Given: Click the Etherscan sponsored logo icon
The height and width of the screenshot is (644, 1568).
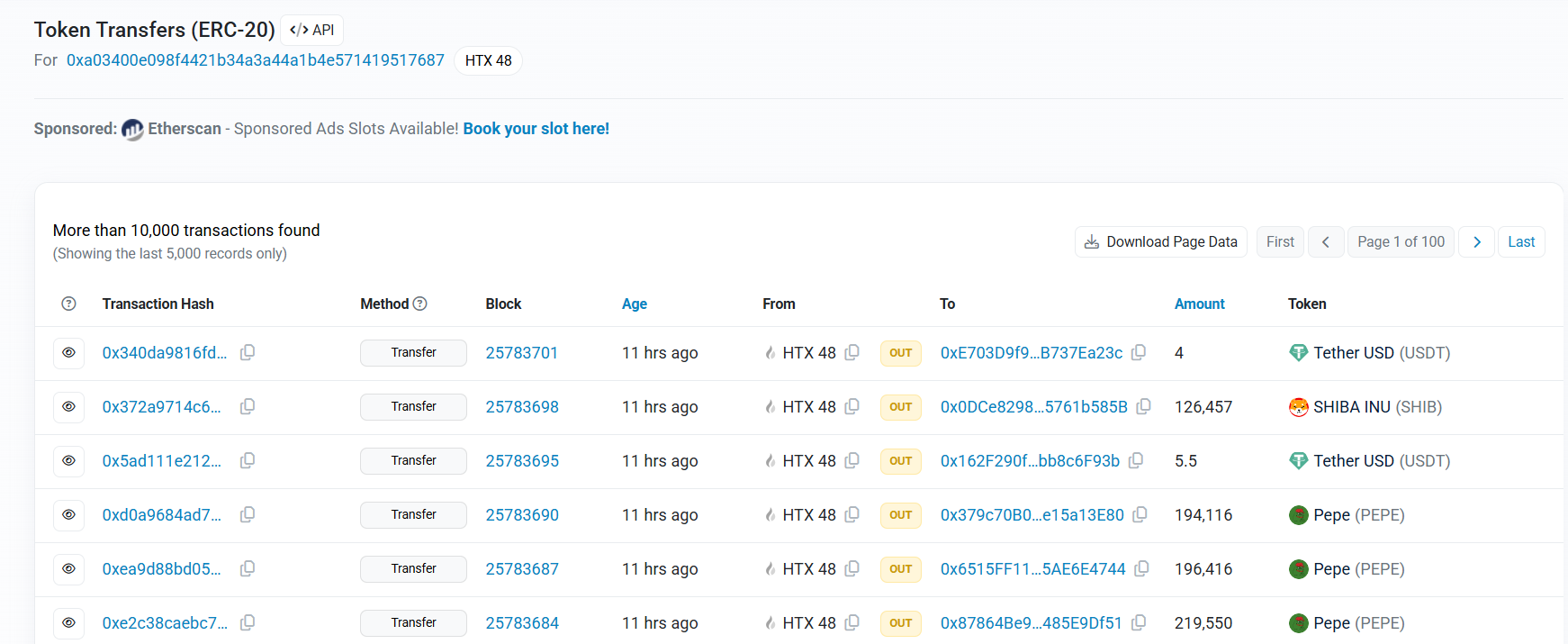Looking at the screenshot, I should point(132,130).
